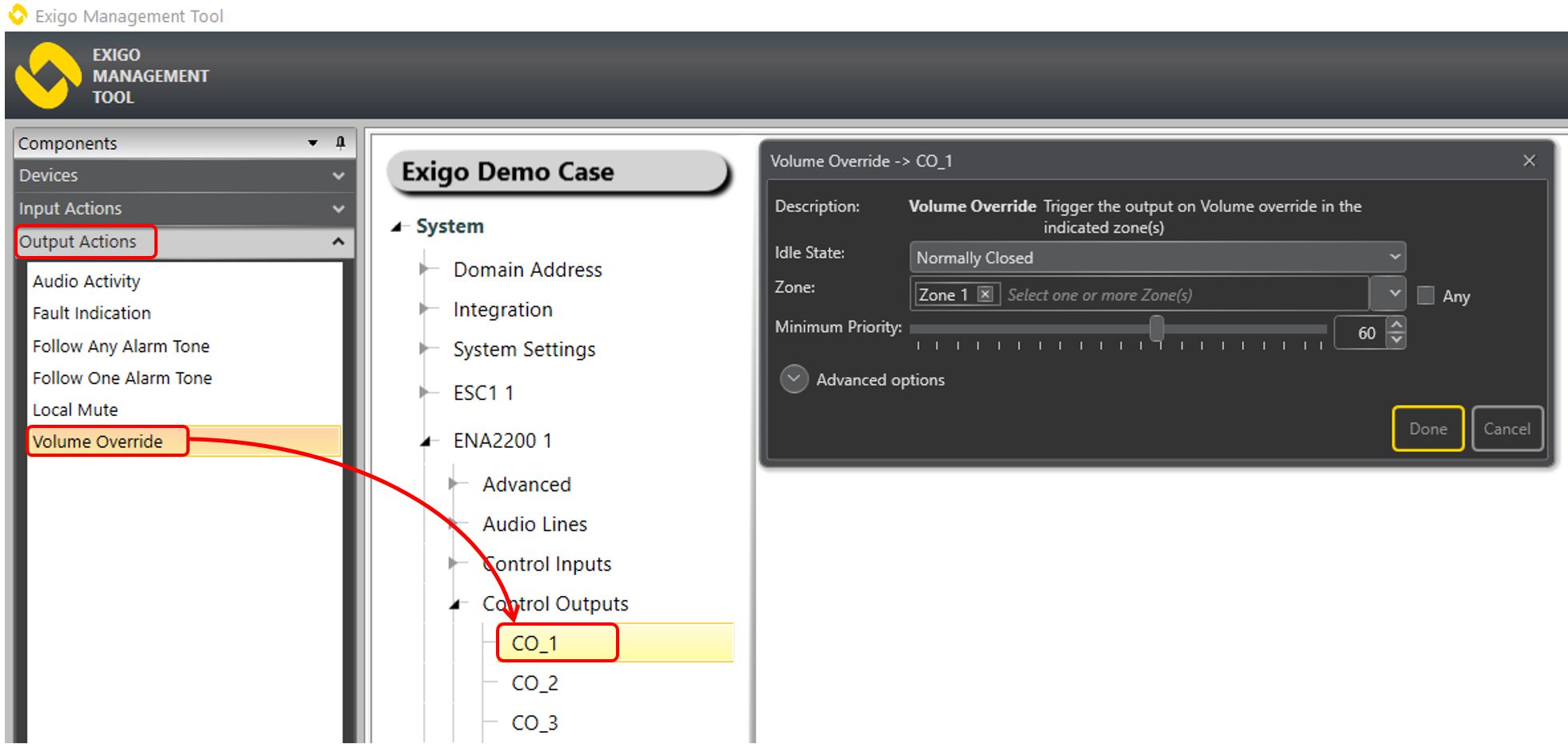Select CO_2 under Control Outputs

coord(534,683)
